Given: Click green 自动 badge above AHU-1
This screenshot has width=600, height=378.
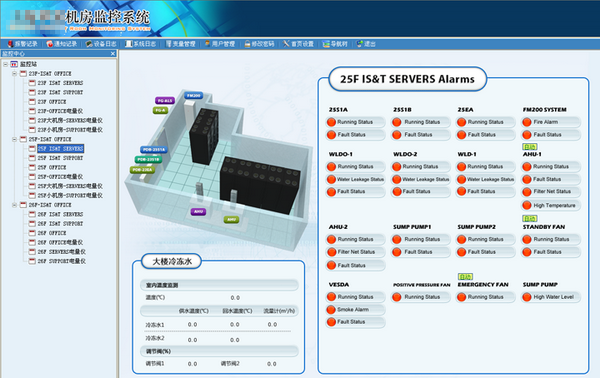Looking at the screenshot, I should click(530, 147).
